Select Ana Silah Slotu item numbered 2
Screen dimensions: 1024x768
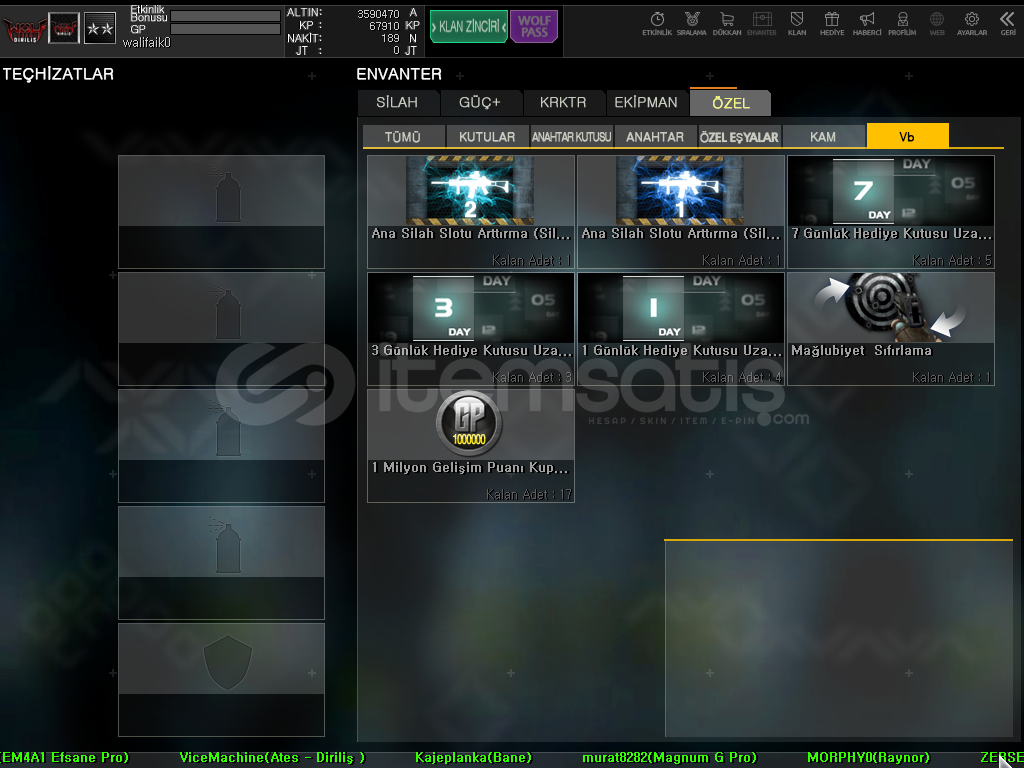(x=471, y=212)
